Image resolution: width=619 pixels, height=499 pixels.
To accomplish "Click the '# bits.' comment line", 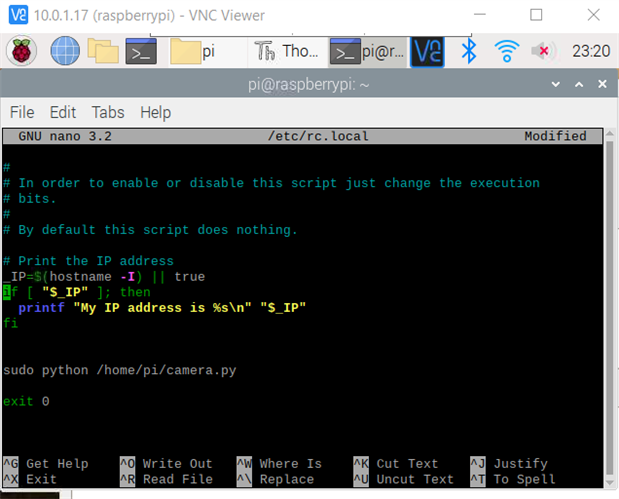I will (30, 199).
